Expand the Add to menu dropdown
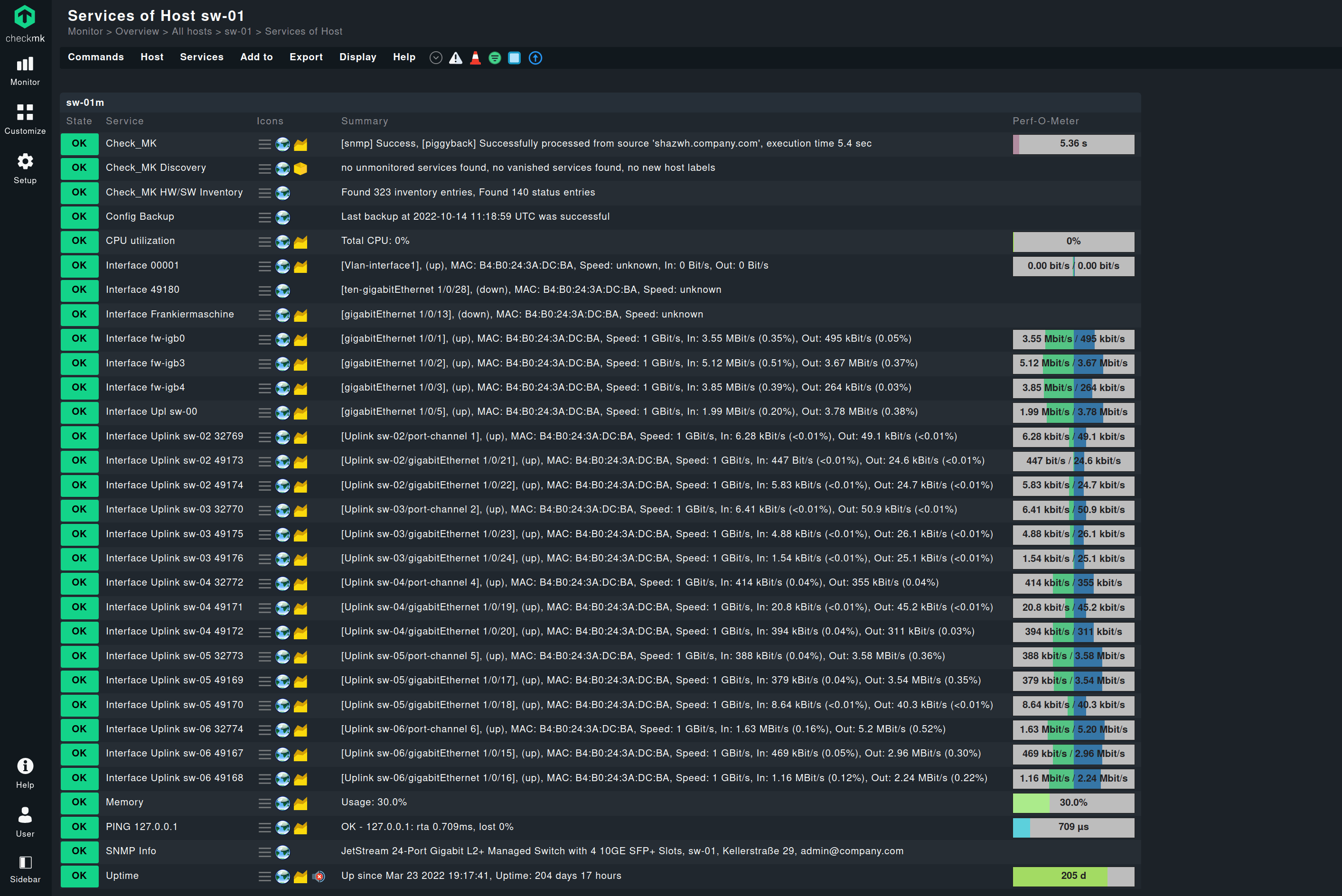 pyautogui.click(x=256, y=57)
